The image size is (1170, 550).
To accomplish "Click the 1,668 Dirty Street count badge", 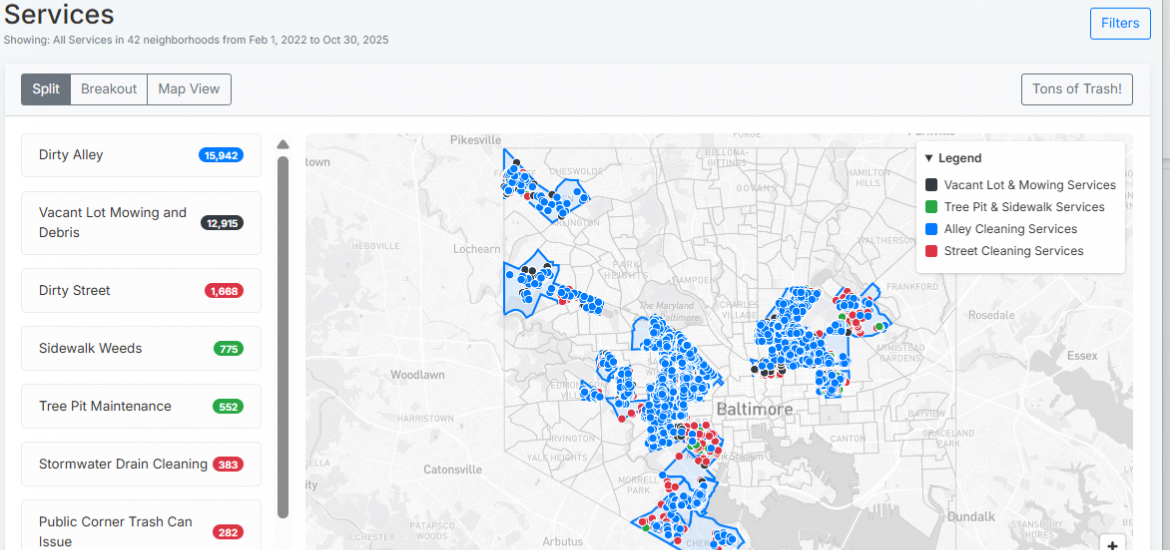I will click(224, 291).
